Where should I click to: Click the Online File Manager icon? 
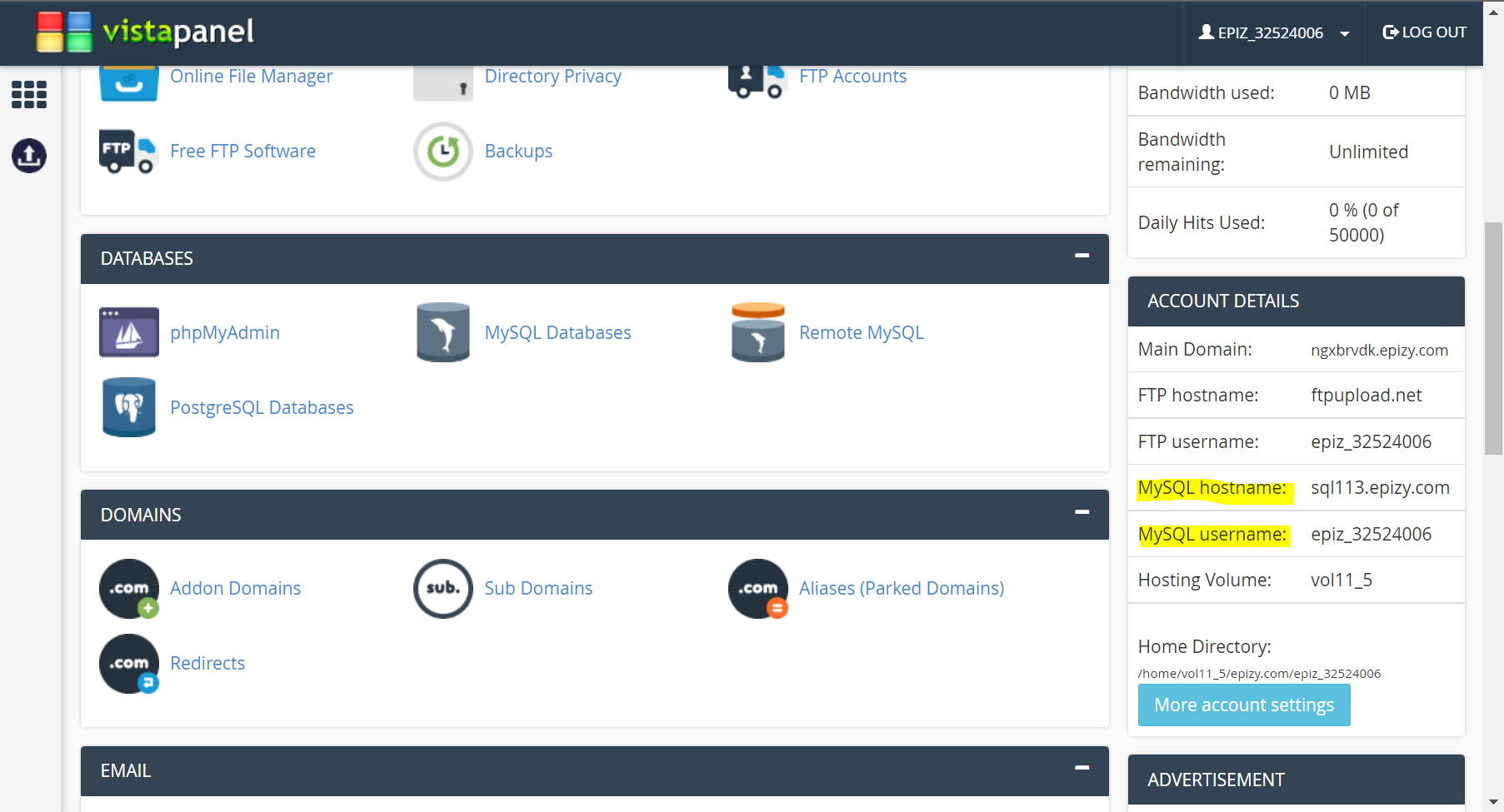(x=128, y=83)
